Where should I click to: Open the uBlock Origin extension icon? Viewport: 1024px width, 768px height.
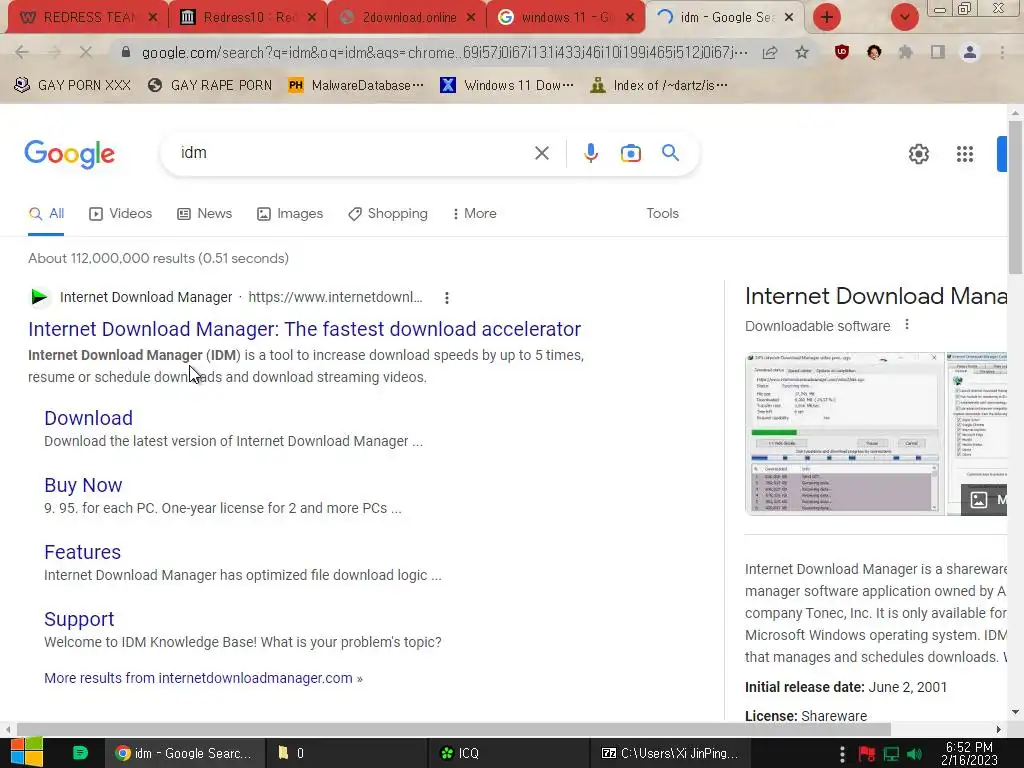pyautogui.click(x=842, y=52)
